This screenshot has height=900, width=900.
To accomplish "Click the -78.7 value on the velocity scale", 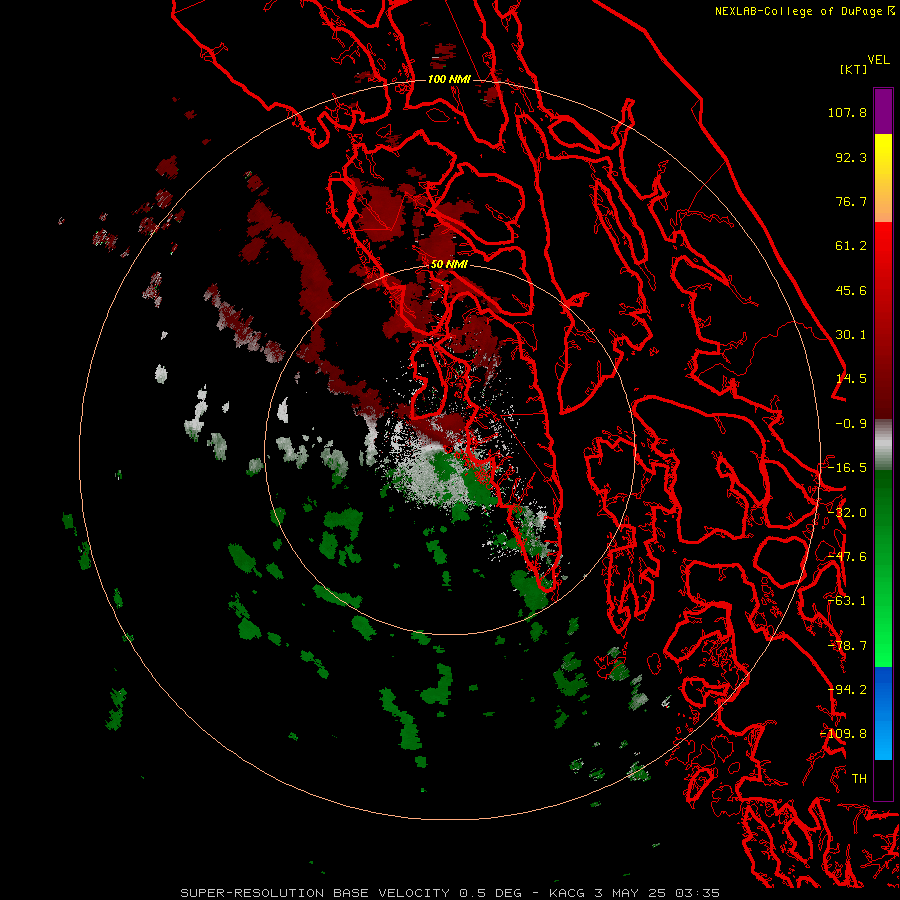I will pyautogui.click(x=847, y=646).
